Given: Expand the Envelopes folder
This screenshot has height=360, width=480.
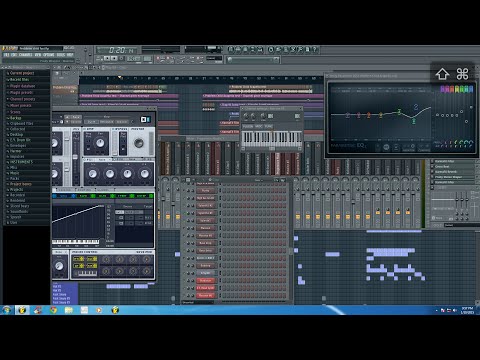Looking at the screenshot, I should click(18, 146).
